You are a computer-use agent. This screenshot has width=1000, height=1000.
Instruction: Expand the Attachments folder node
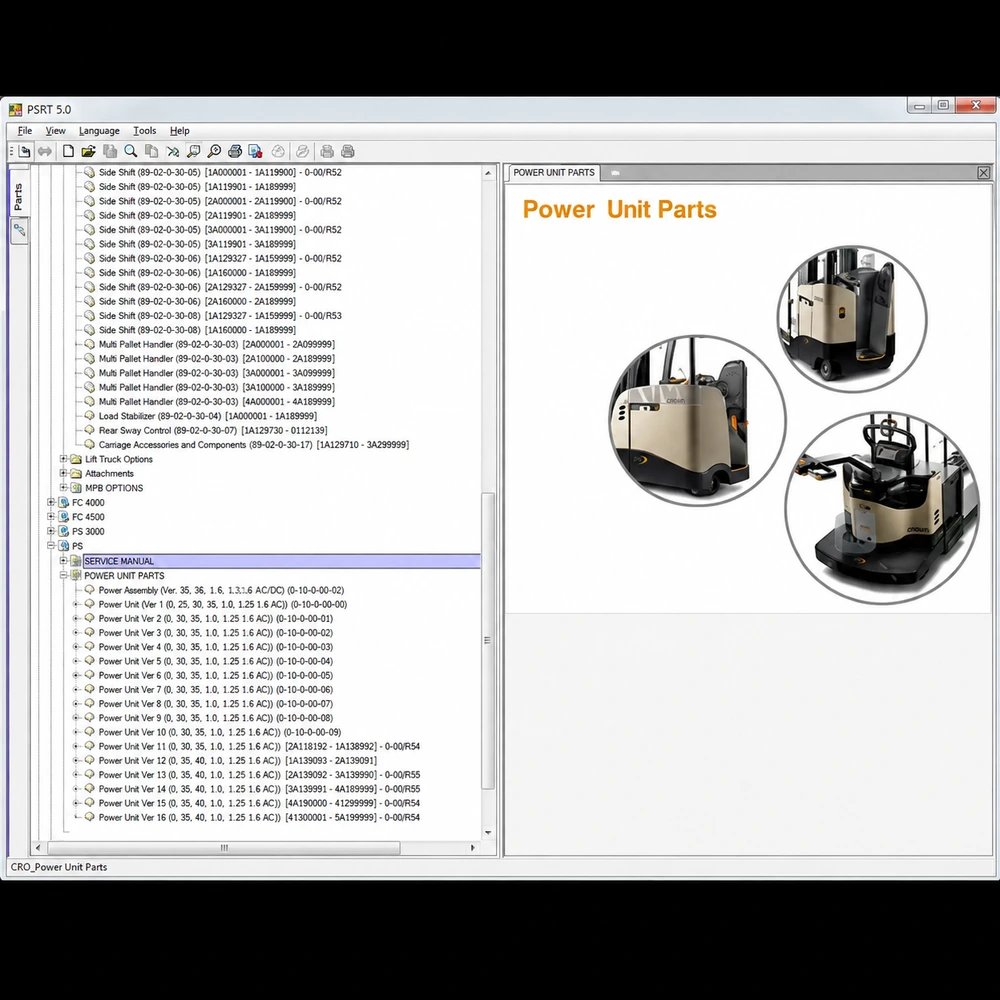(x=63, y=473)
